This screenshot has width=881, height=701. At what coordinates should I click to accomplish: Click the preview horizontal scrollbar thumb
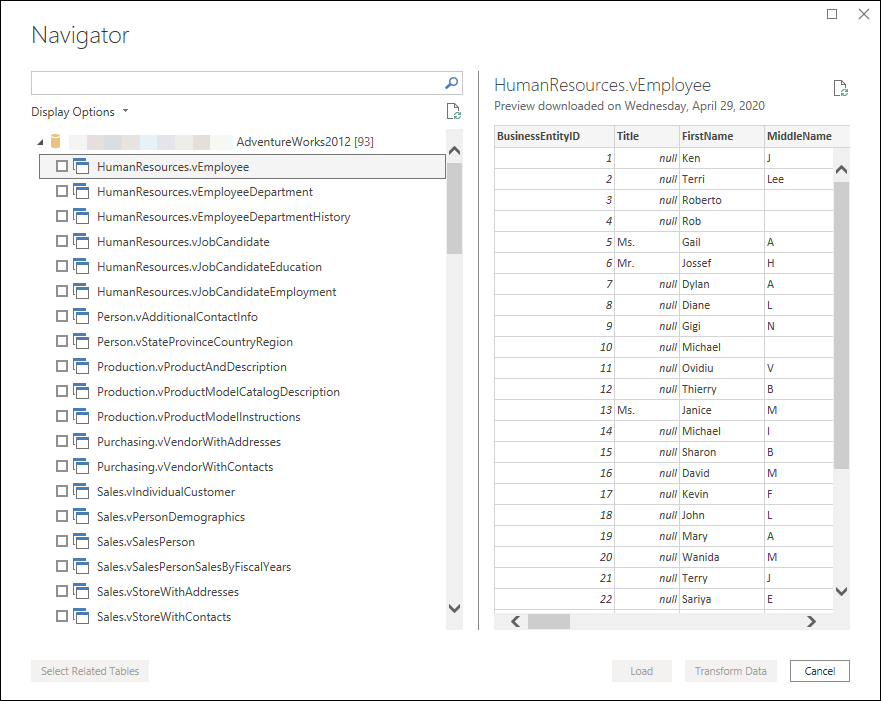click(548, 621)
